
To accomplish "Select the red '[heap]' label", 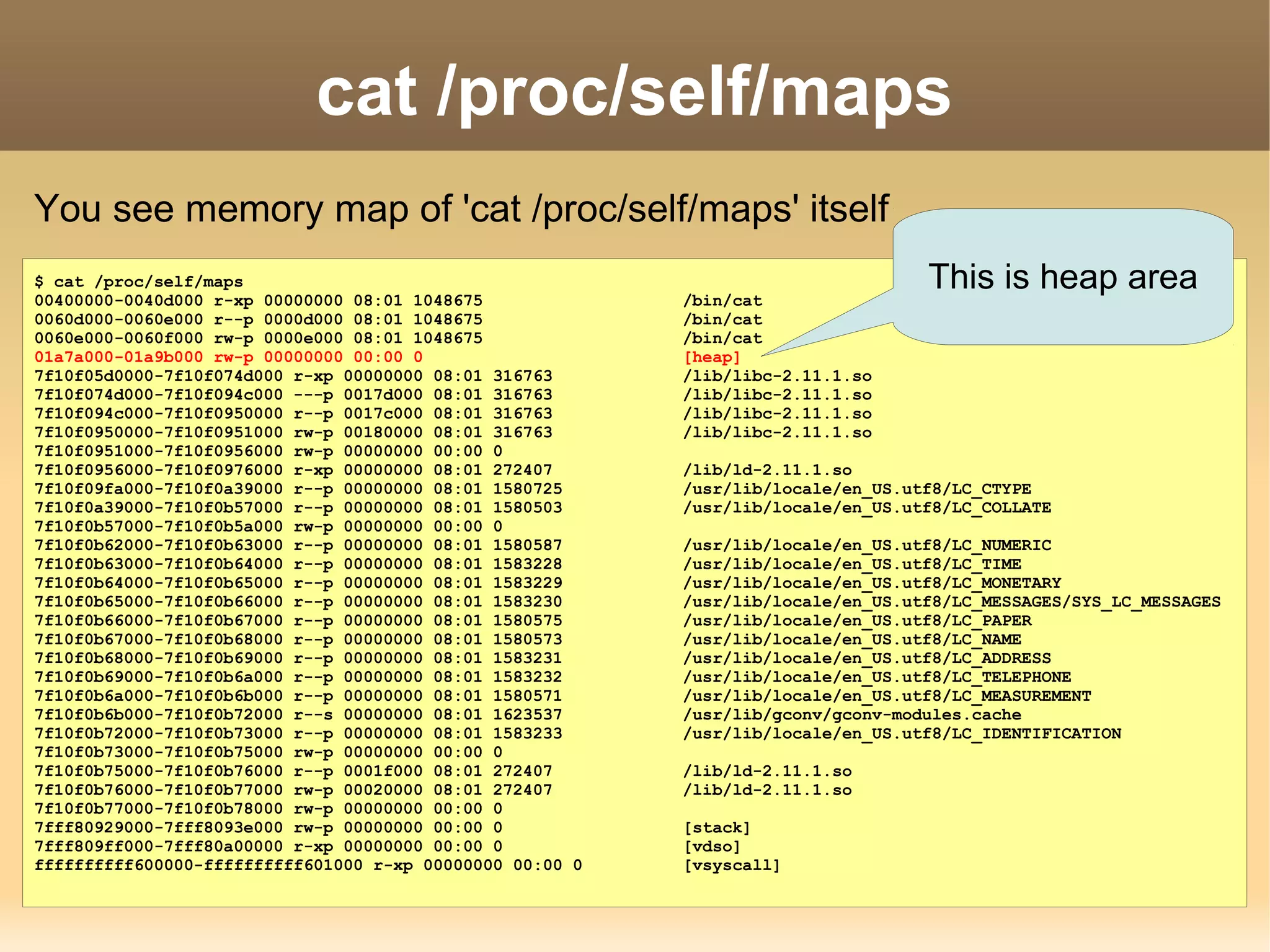I will point(712,357).
